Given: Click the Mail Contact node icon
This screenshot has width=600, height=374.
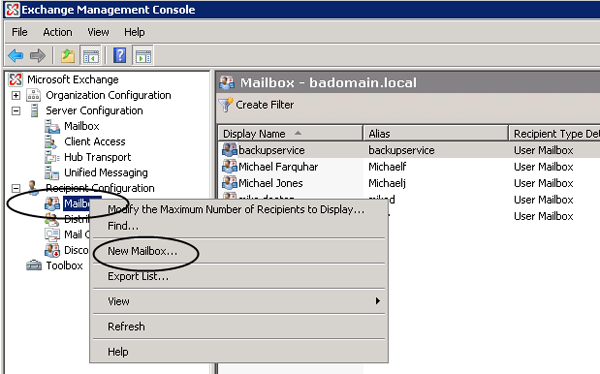Looking at the screenshot, I should [x=52, y=234].
